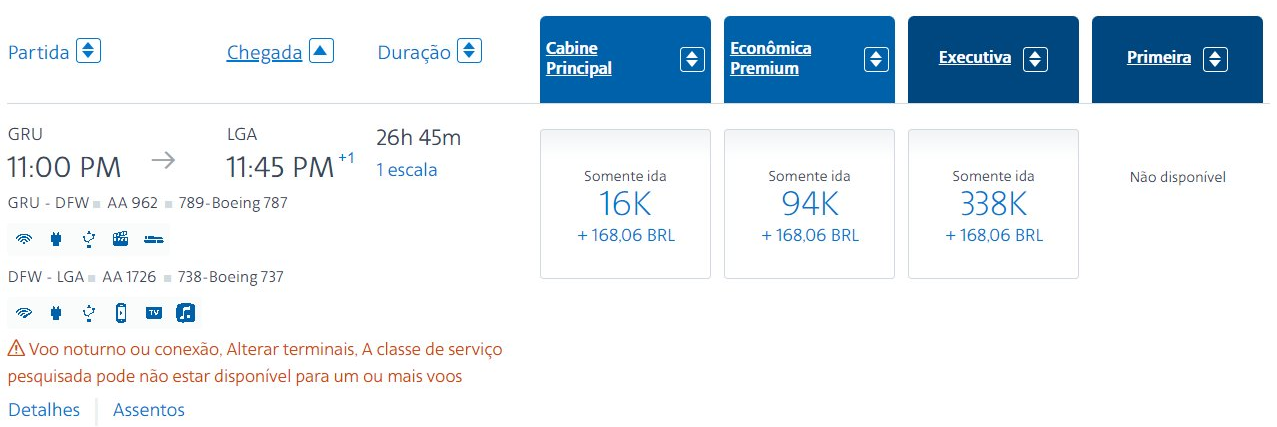This screenshot has width=1277, height=427.
Task: Open the 1 escala stop details link
Action: 407,170
